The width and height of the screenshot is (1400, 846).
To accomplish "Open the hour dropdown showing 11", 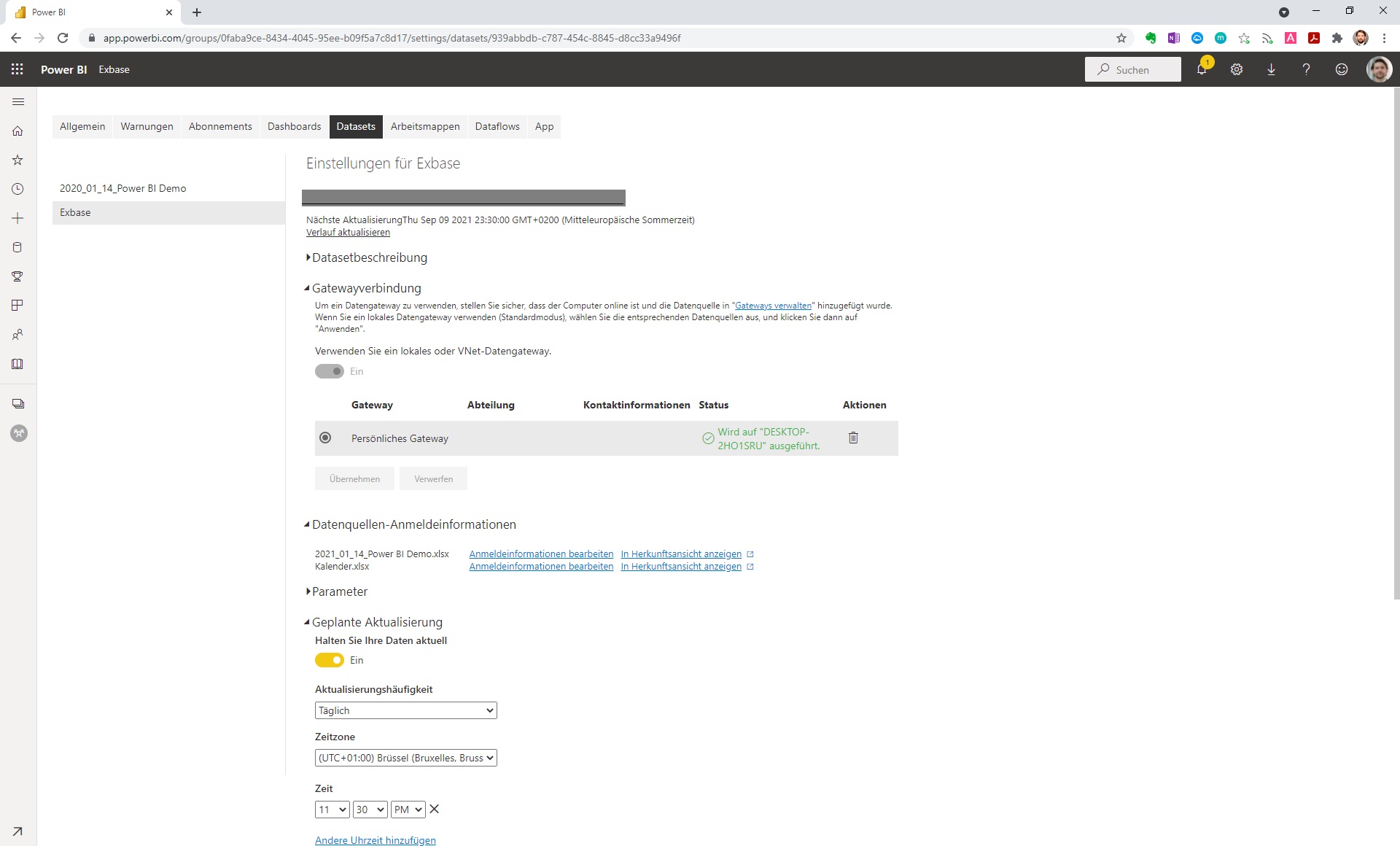I will (332, 810).
